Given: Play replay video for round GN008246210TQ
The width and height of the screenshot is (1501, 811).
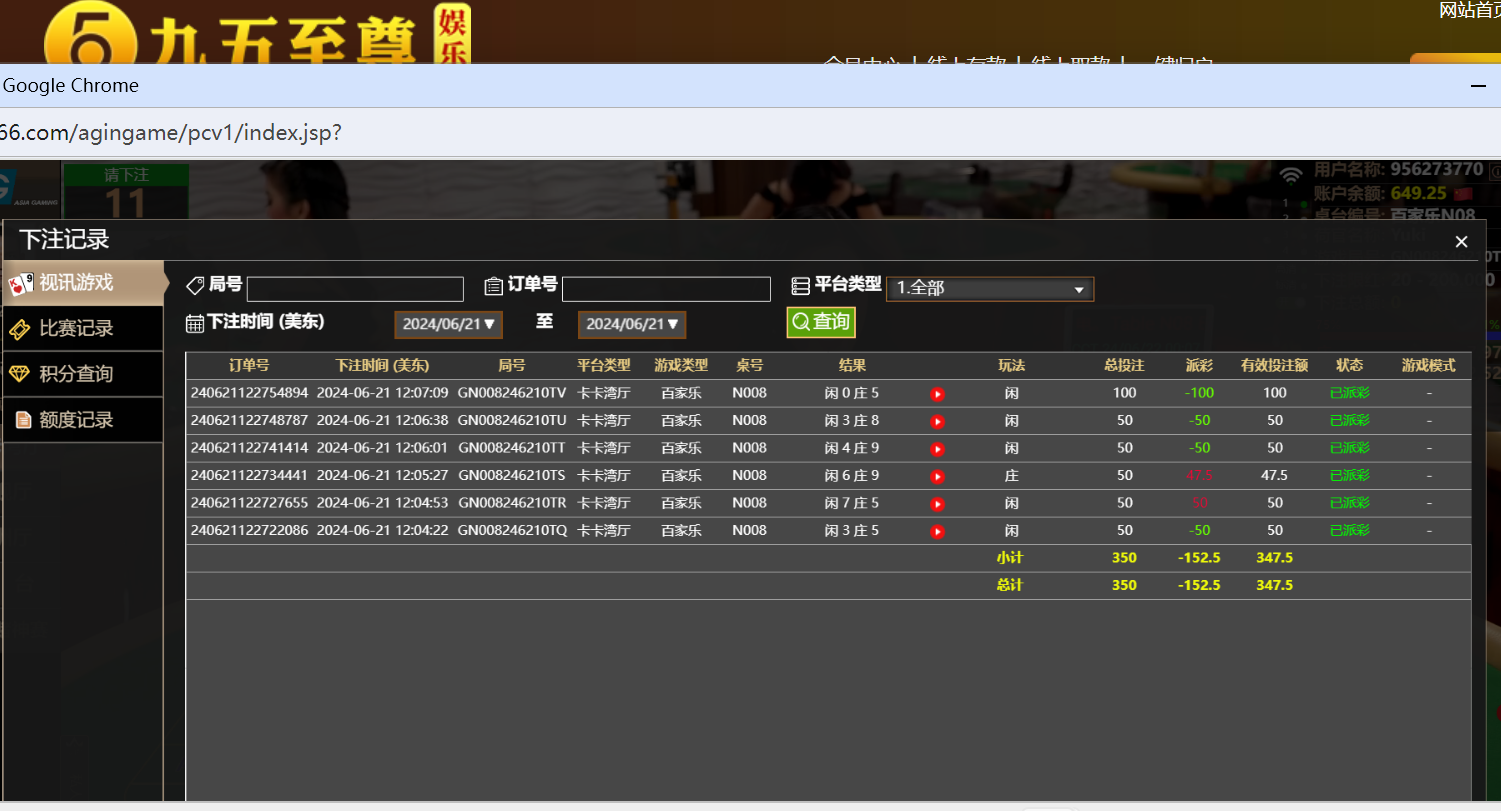Looking at the screenshot, I should (937, 532).
